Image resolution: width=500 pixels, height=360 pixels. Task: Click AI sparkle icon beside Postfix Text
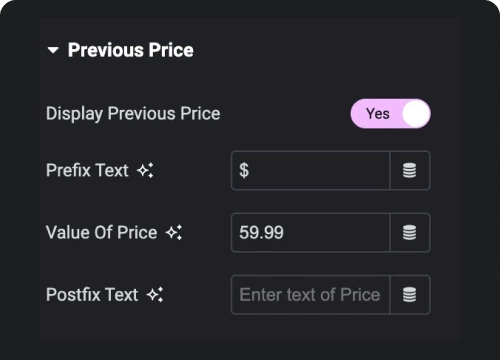[x=155, y=295]
